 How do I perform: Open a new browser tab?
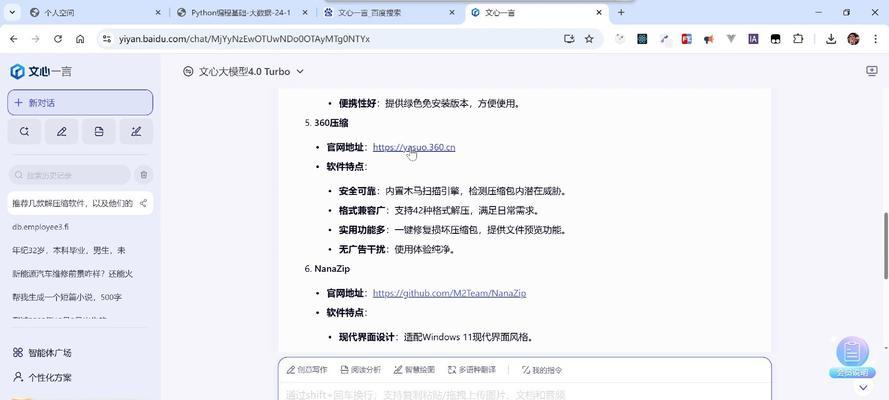(621, 12)
